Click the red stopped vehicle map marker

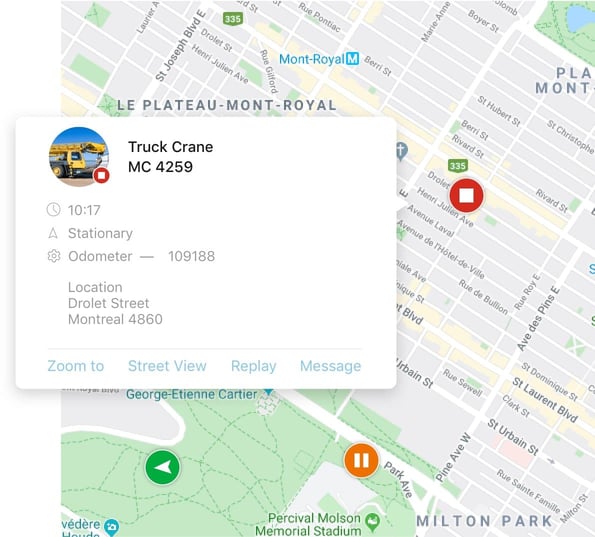pos(466,195)
